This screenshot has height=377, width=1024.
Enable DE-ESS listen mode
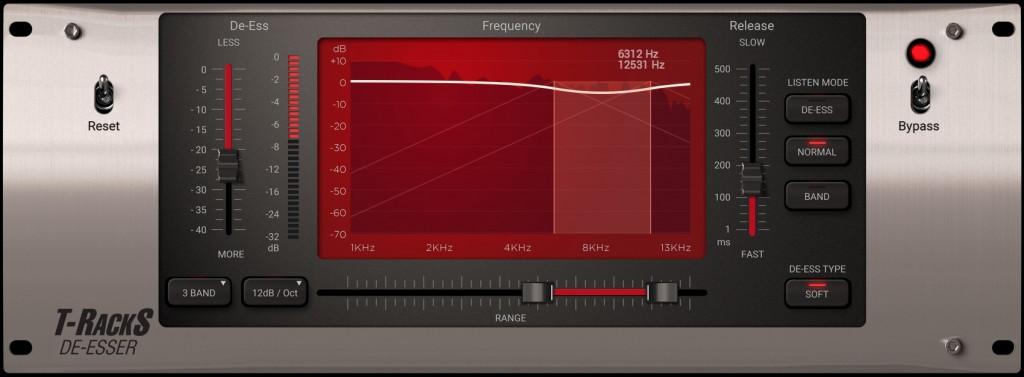click(x=817, y=110)
